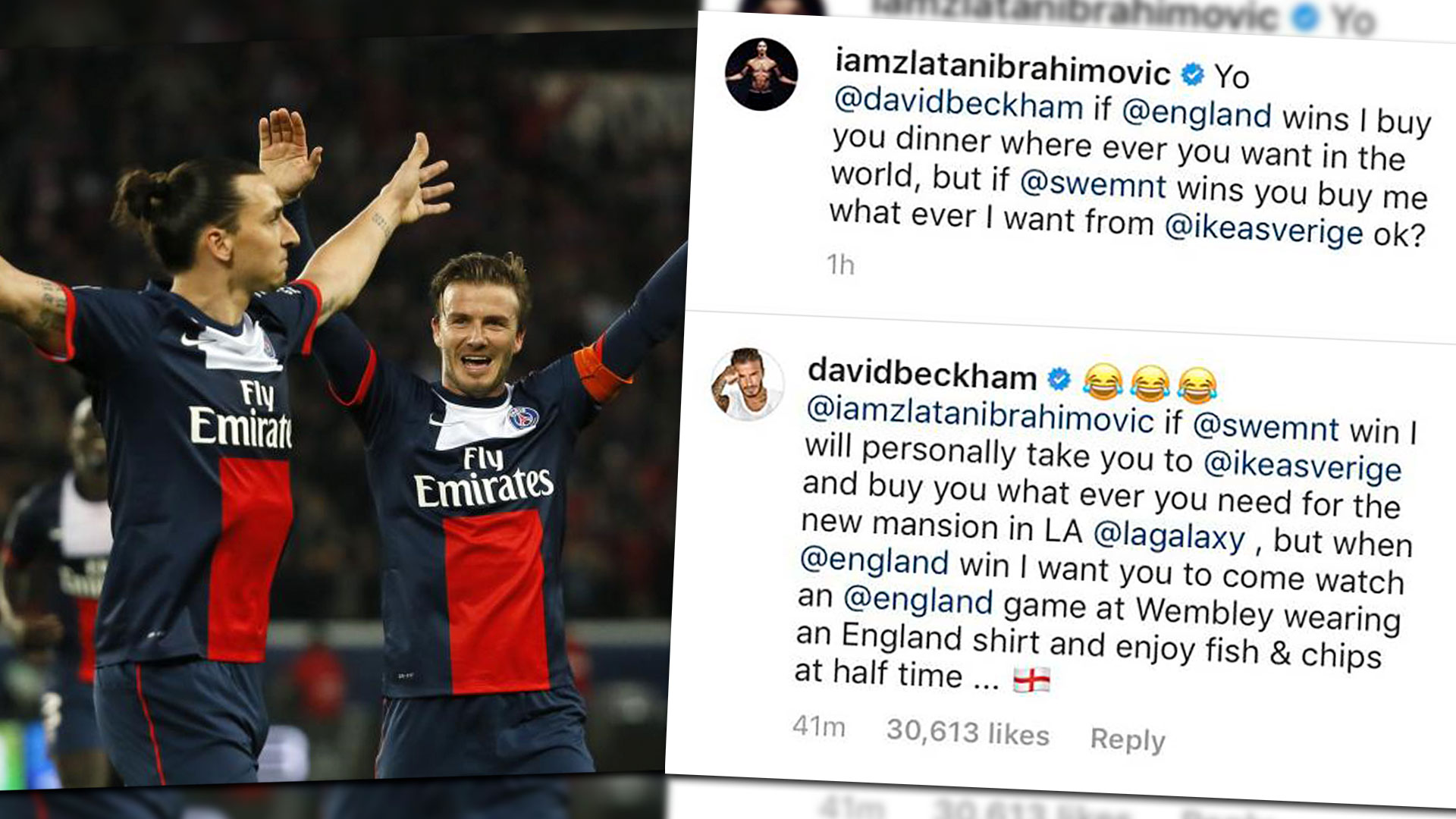Open @ikeasverige mention in Beckham's reply

[x=1302, y=464]
